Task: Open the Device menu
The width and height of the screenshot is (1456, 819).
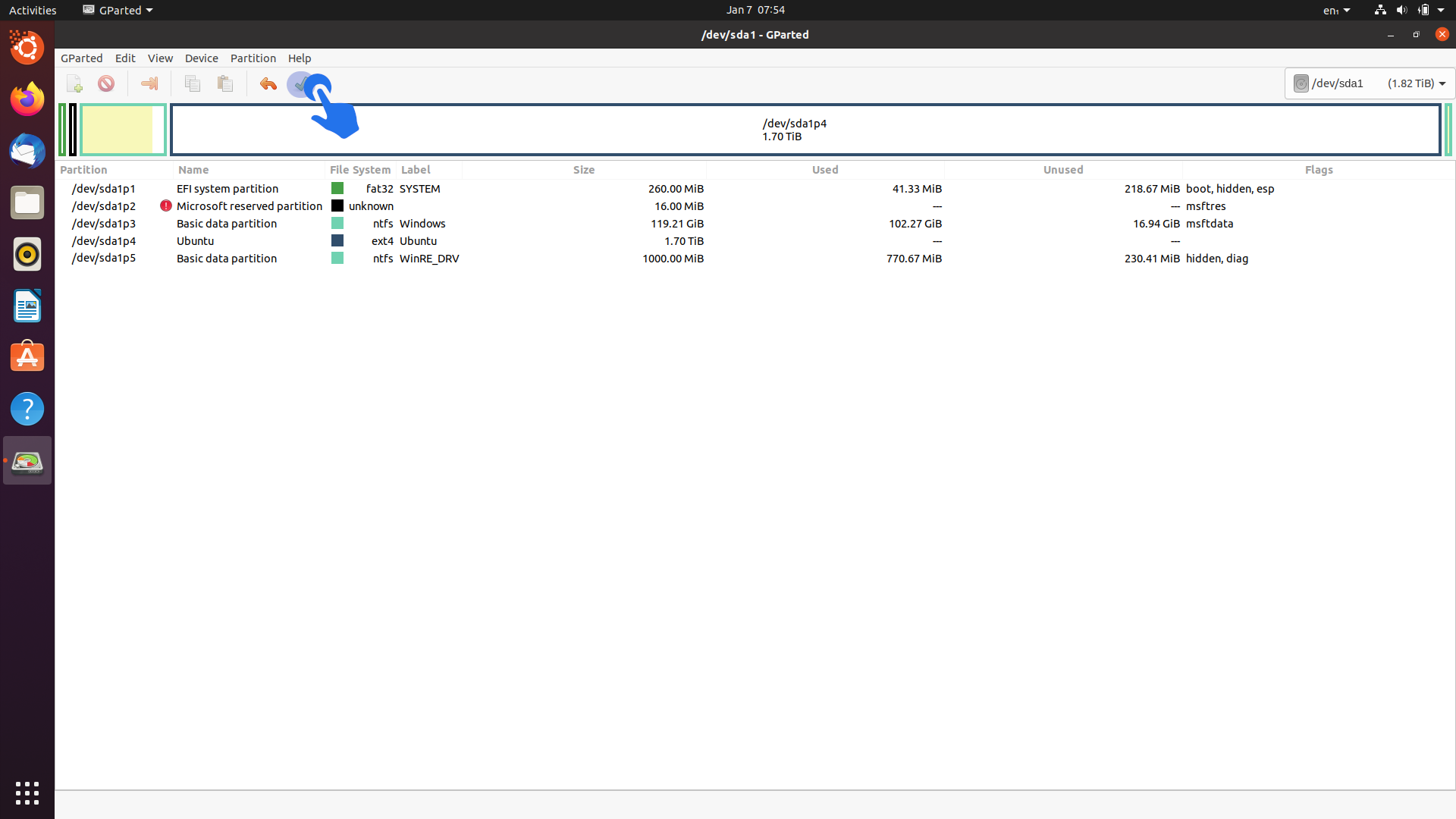Action: [x=202, y=58]
